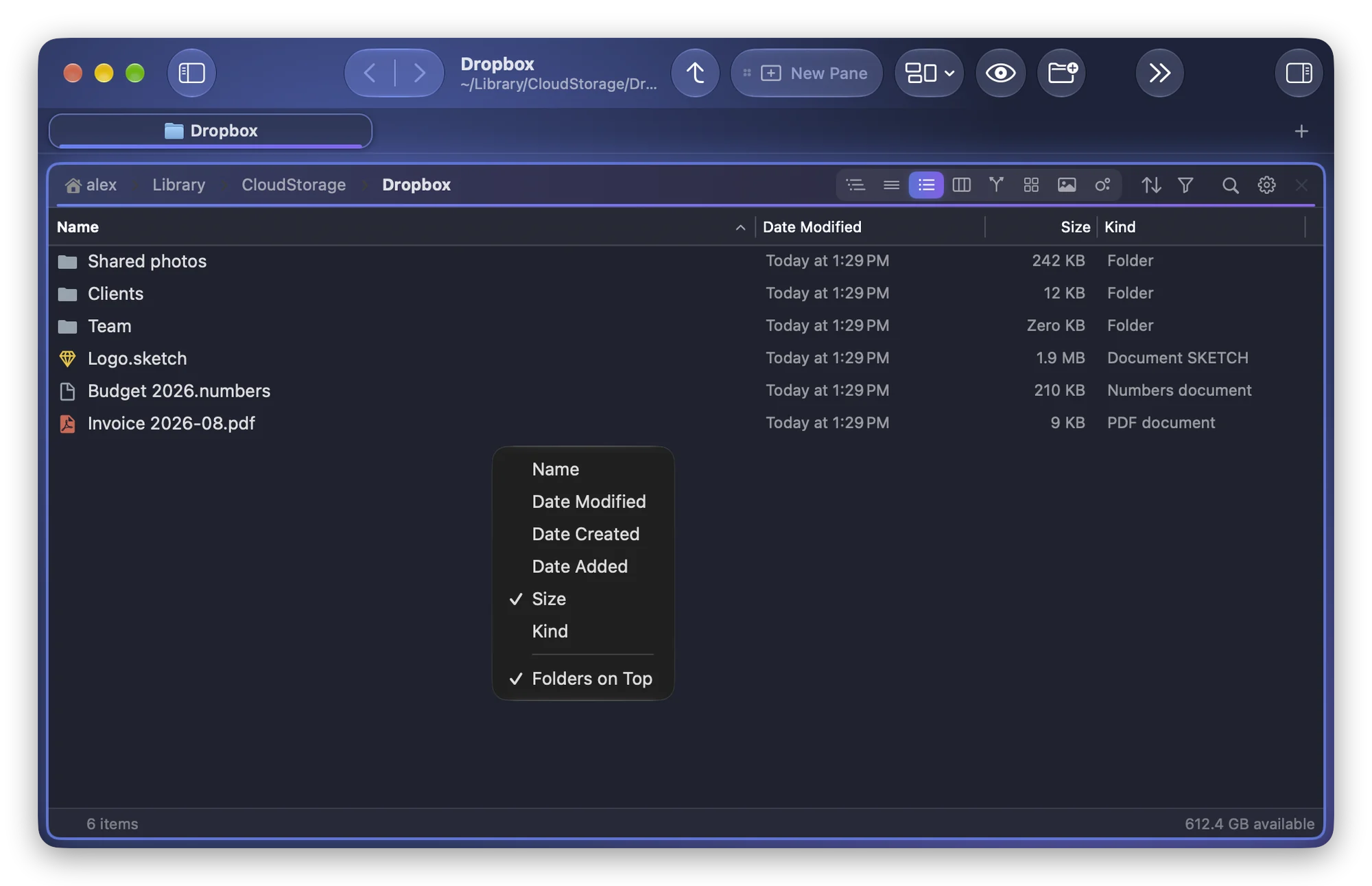1372x886 pixels.
Task: Close the current pane
Action: point(1301,185)
